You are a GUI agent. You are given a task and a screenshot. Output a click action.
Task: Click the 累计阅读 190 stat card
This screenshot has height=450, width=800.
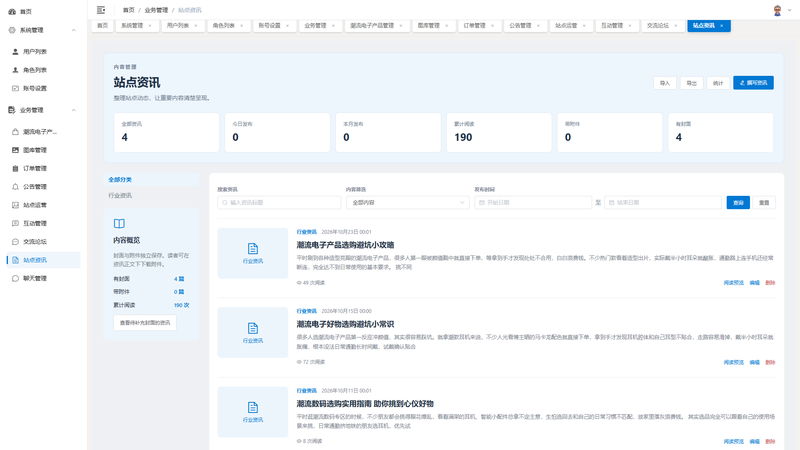[499, 133]
